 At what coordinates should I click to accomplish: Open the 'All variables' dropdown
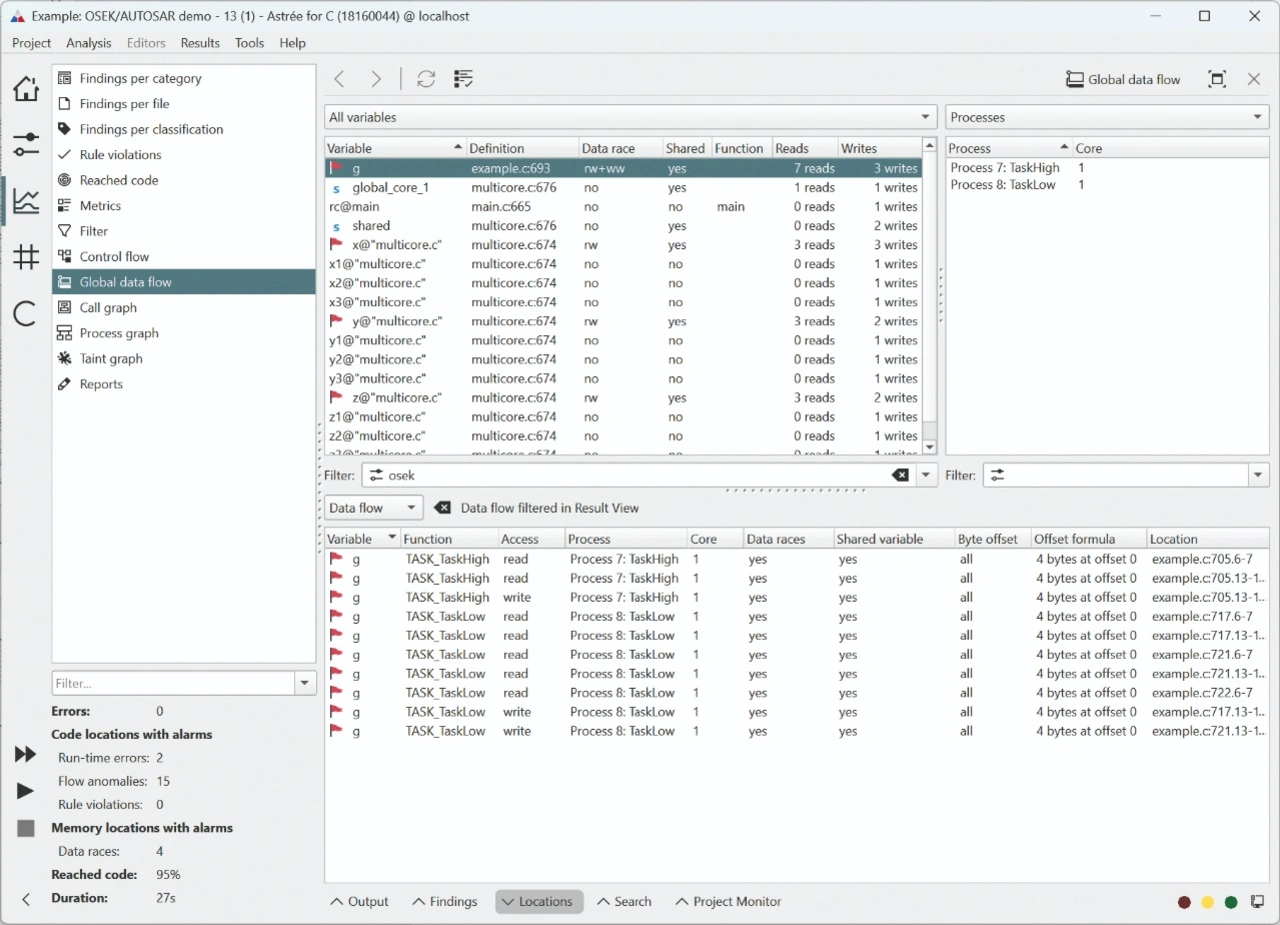630,117
